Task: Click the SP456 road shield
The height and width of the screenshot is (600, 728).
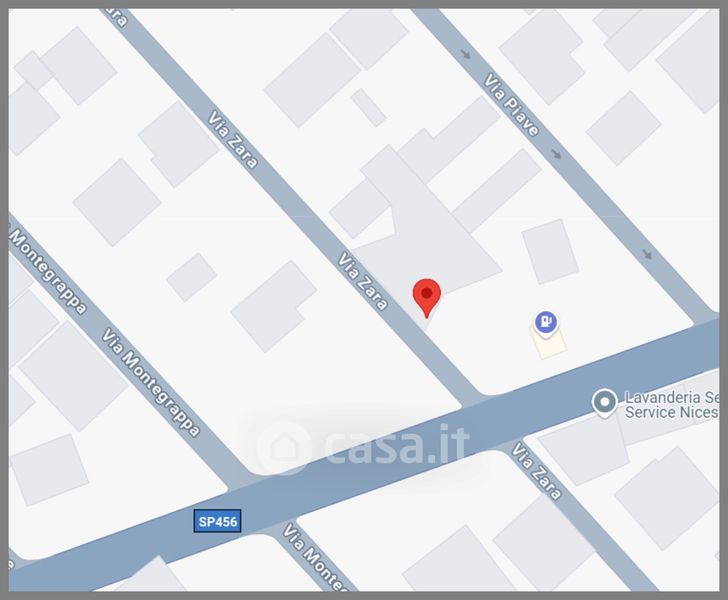Action: coord(217,521)
